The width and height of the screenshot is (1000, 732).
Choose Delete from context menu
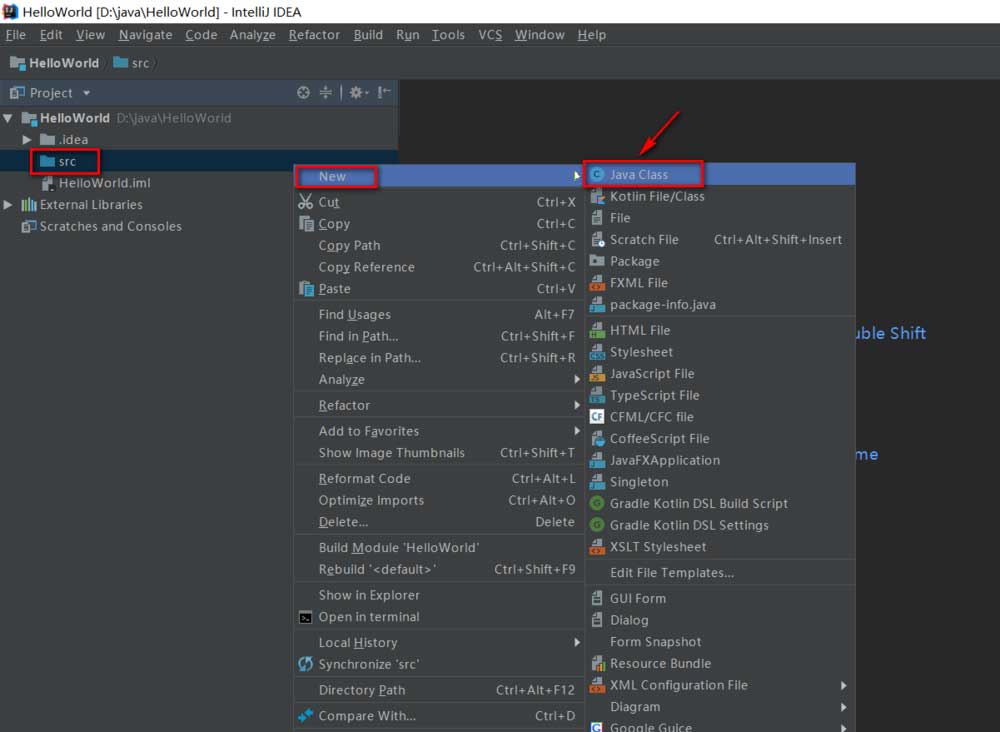click(439, 522)
